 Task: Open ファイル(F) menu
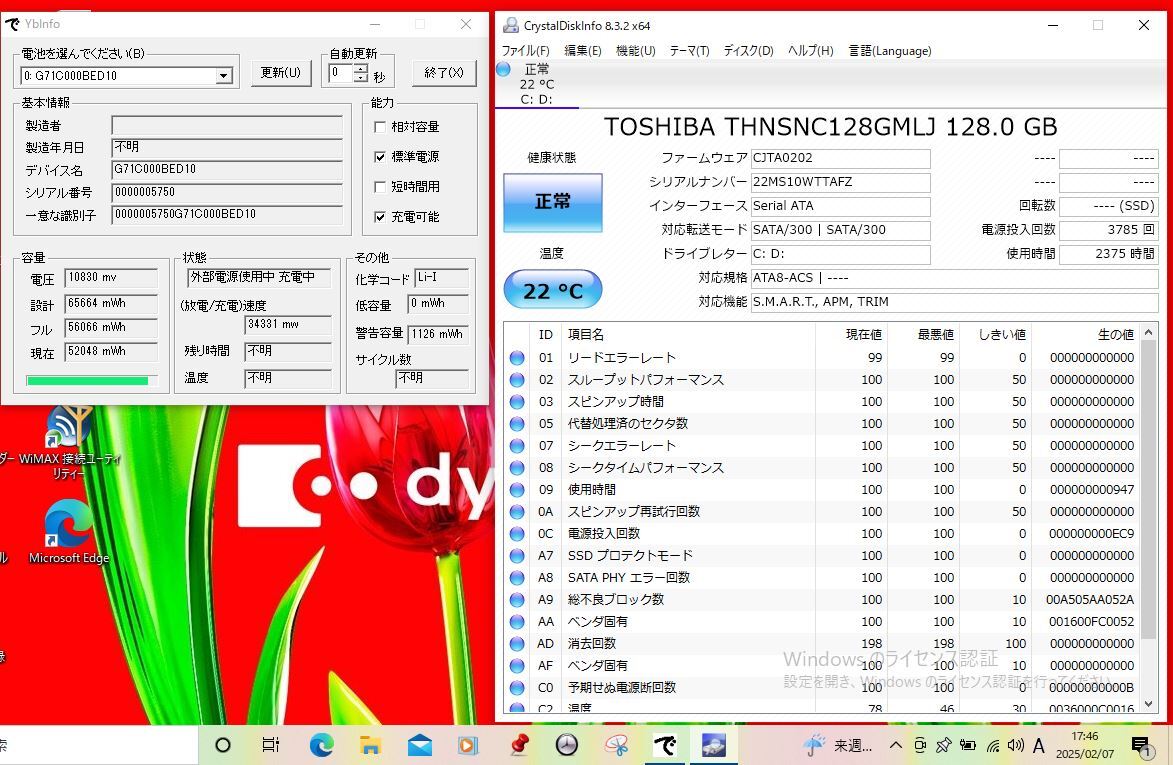tap(525, 51)
